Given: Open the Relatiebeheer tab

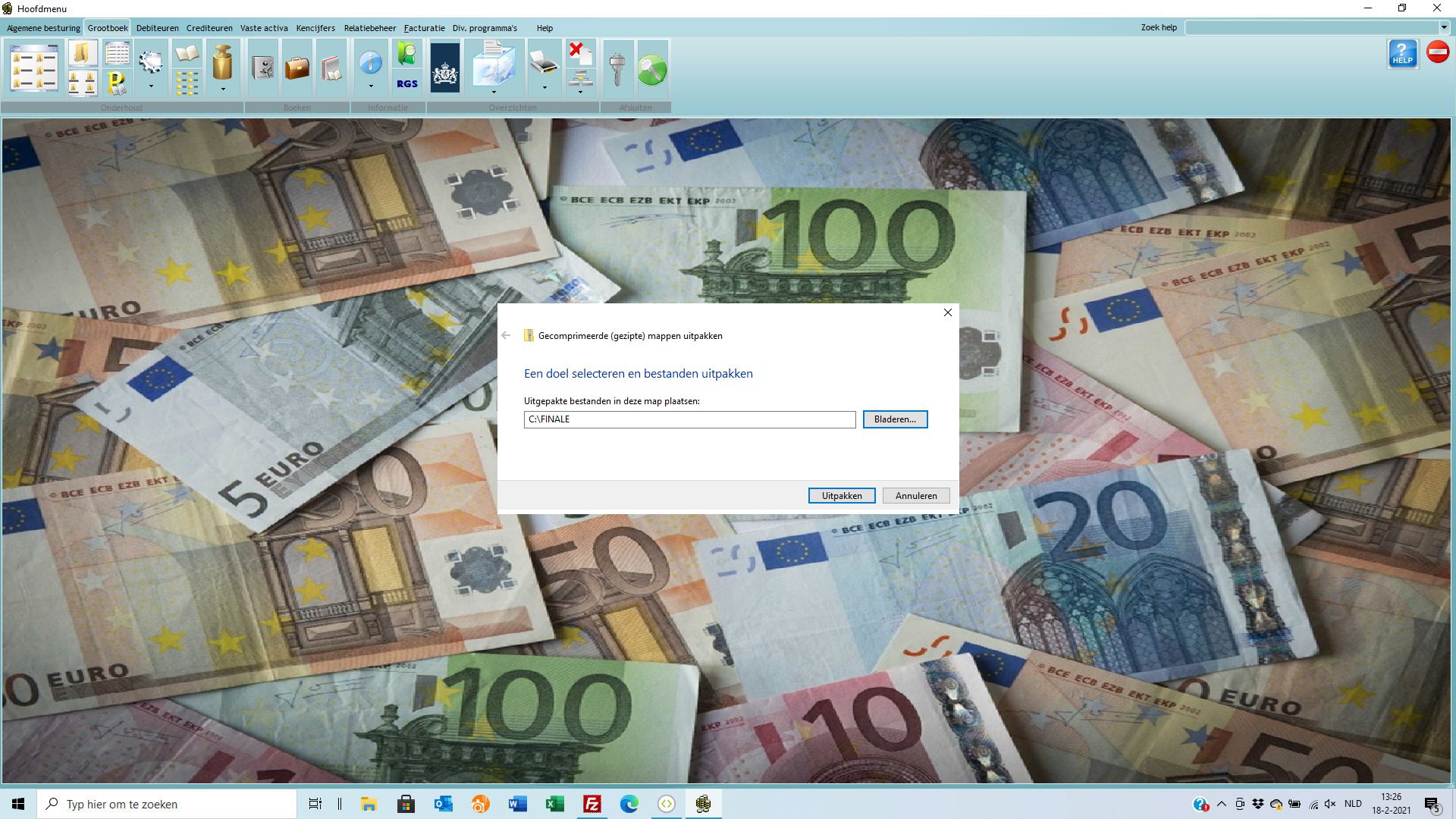Looking at the screenshot, I should (370, 28).
